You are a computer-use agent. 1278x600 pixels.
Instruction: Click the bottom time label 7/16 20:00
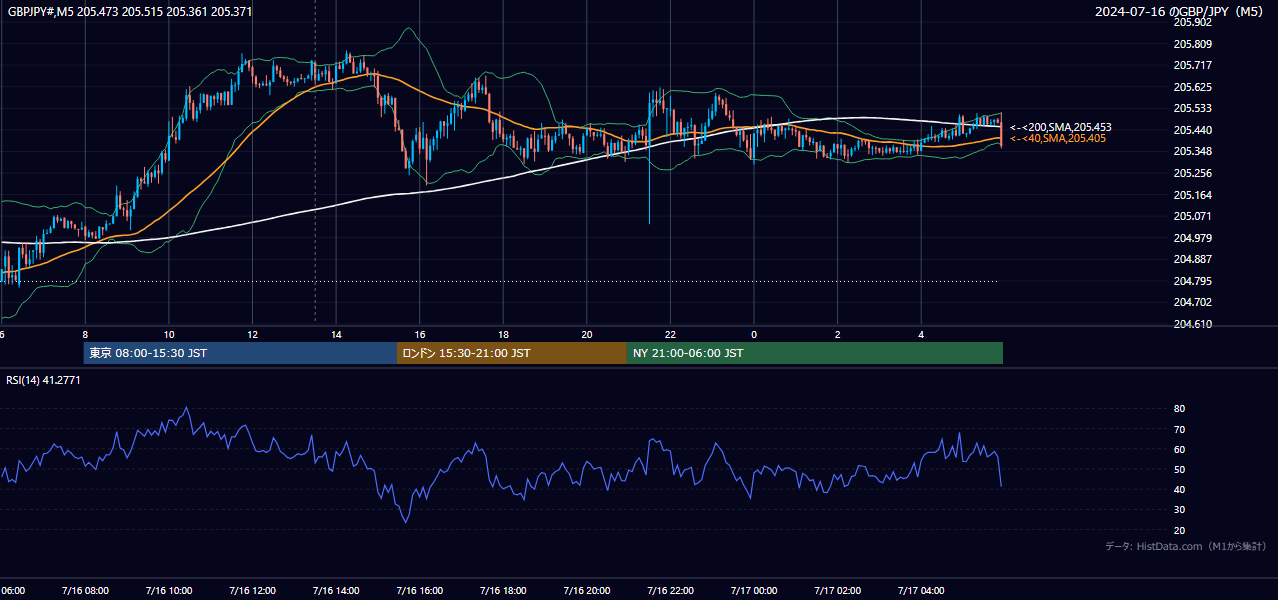tap(586, 591)
